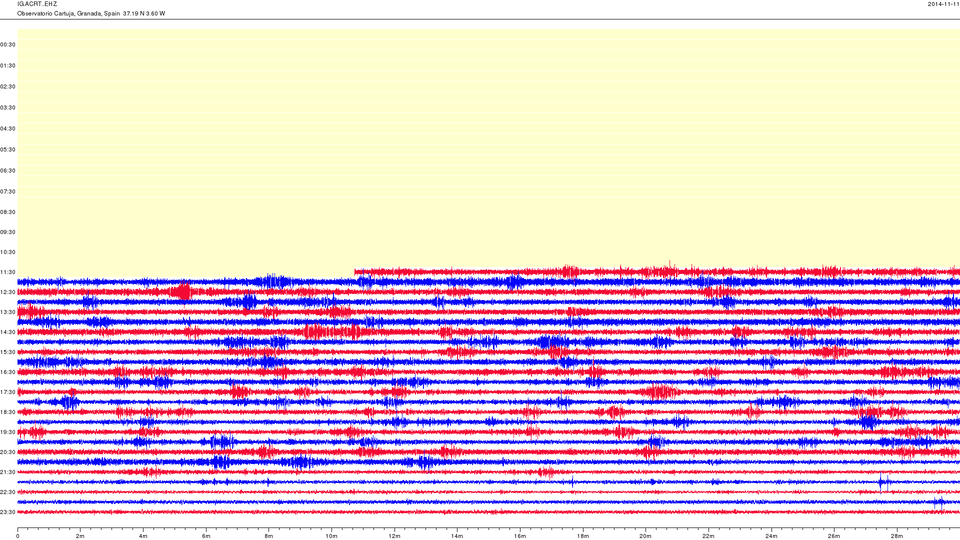The image size is (960, 540).
Task: Click the 16m axis tick label
Action: coord(520,536)
